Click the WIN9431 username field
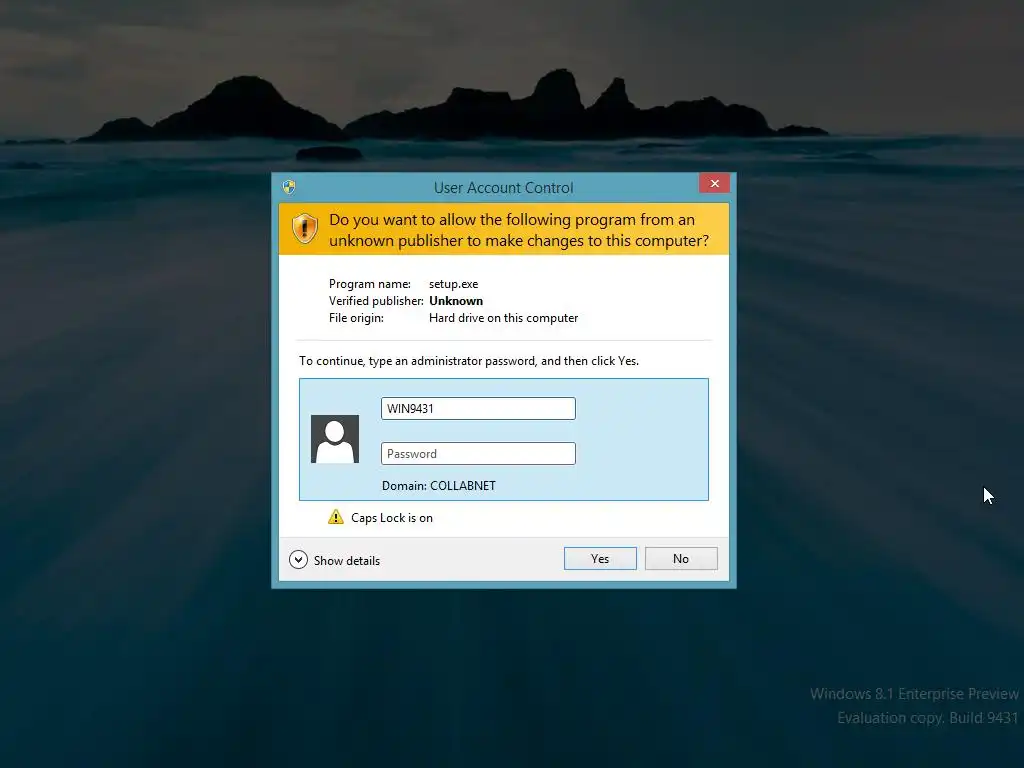 coord(478,408)
